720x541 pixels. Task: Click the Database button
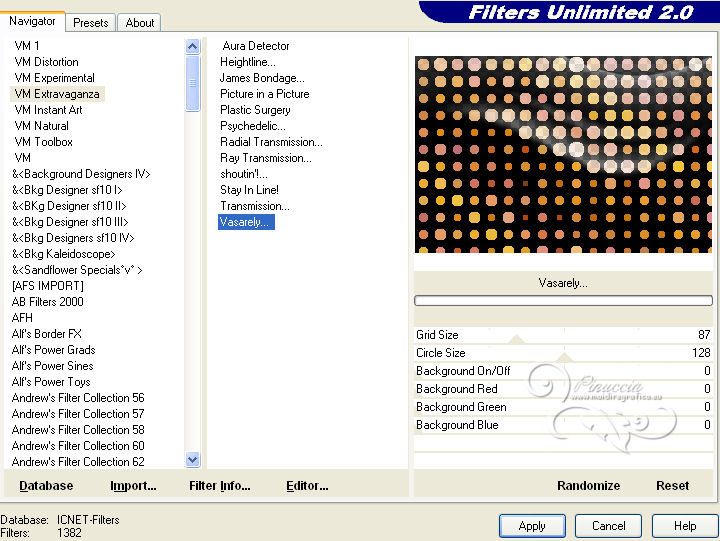(46, 486)
